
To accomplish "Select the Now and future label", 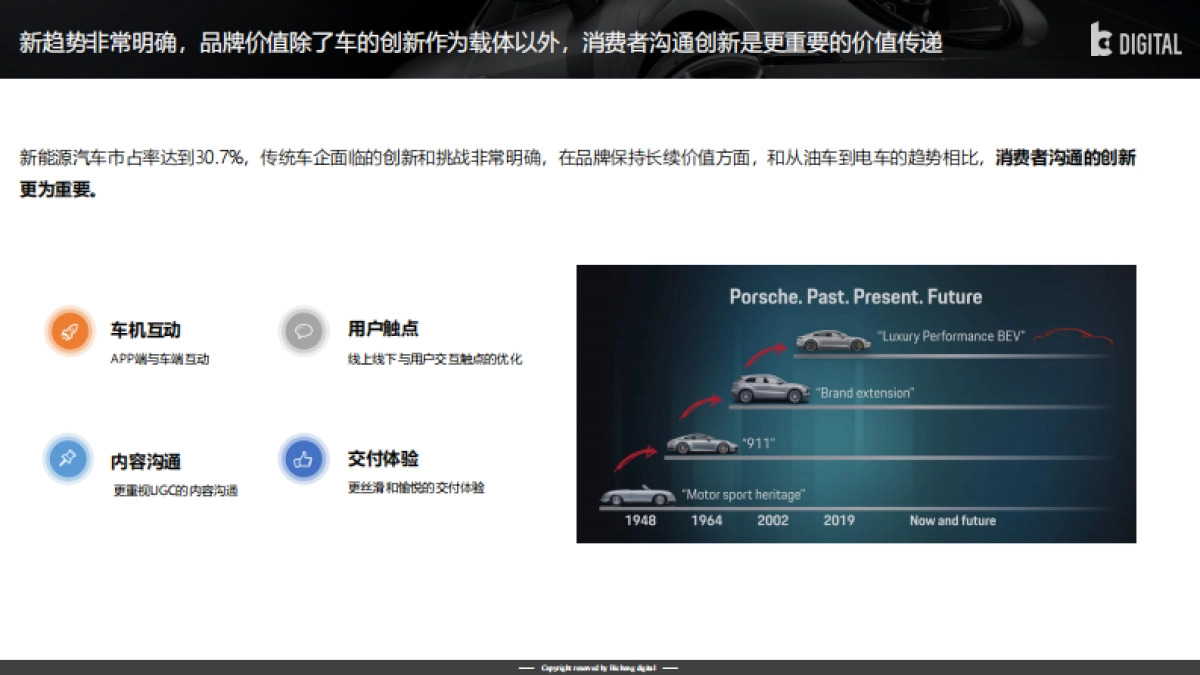I will click(951, 520).
